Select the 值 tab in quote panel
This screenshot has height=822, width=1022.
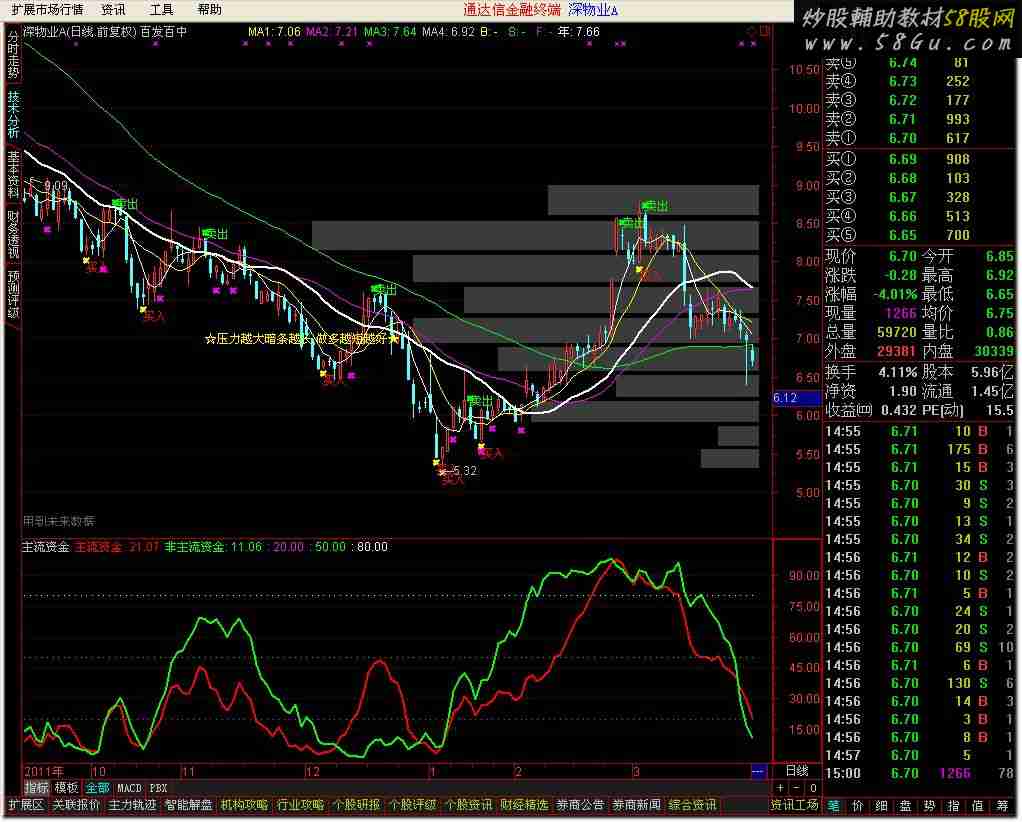tap(978, 806)
